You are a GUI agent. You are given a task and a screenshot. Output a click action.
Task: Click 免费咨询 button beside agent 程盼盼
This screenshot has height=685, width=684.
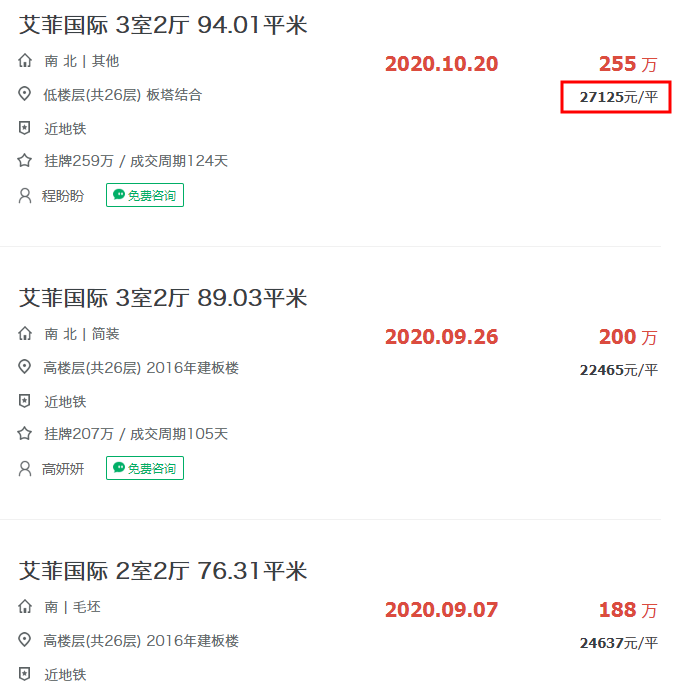(x=145, y=195)
